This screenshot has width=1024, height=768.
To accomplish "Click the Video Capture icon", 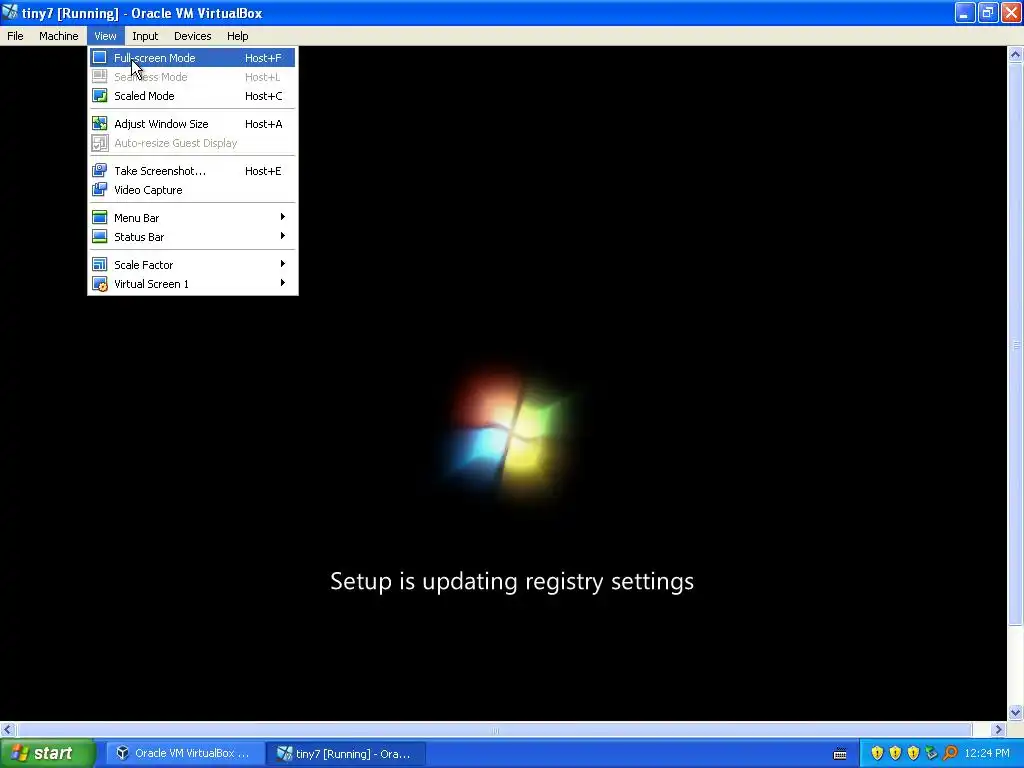I will (x=99, y=189).
